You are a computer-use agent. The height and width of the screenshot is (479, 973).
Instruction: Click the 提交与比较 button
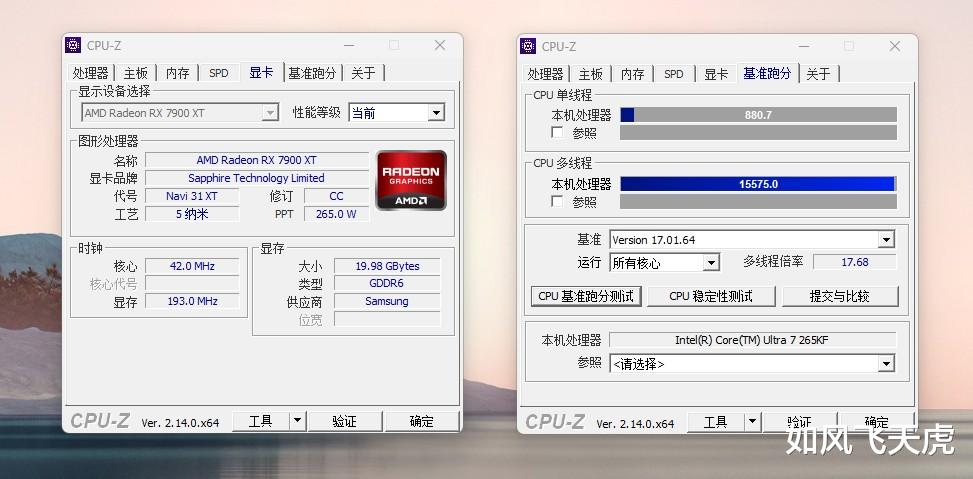tap(840, 296)
